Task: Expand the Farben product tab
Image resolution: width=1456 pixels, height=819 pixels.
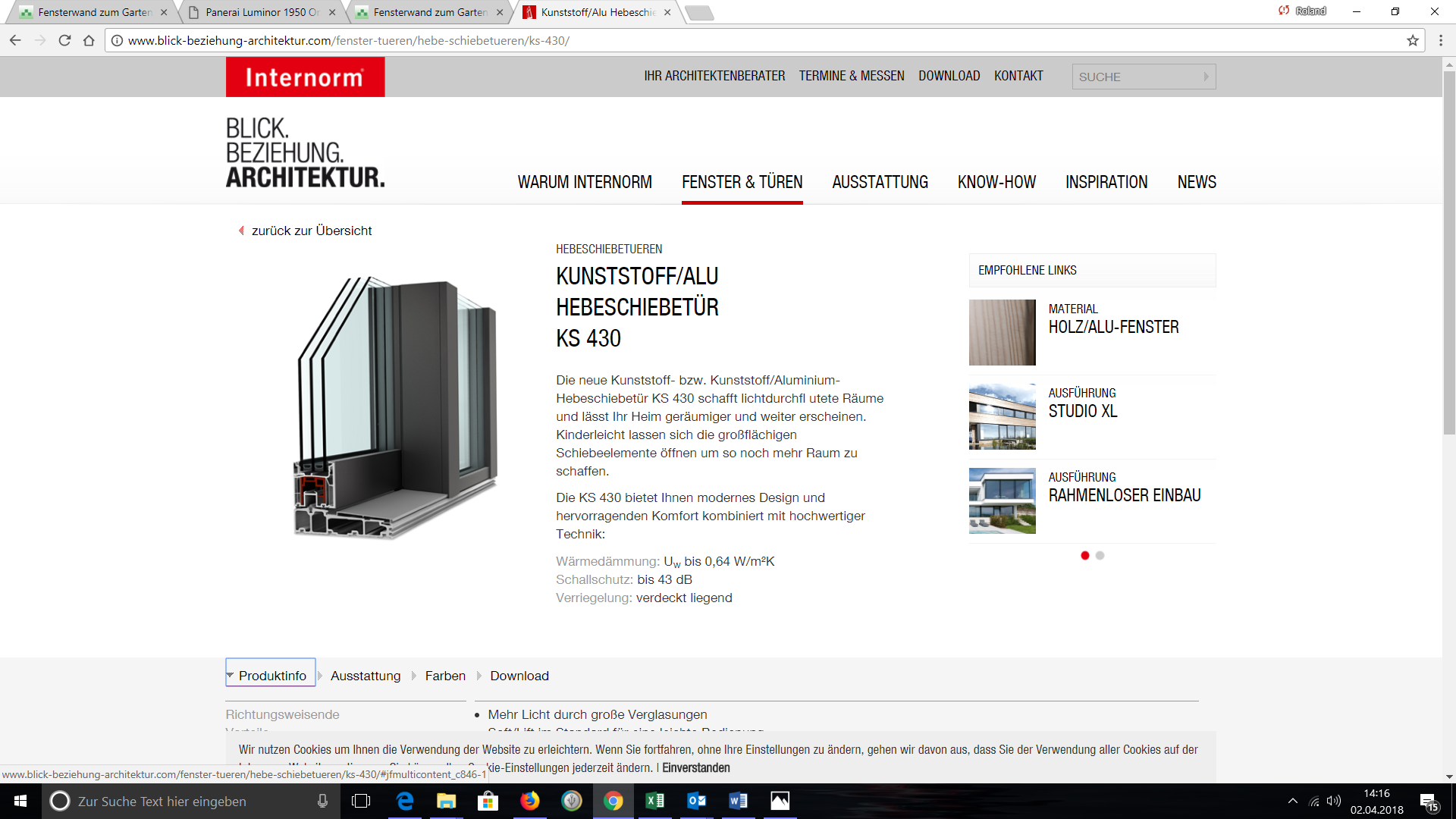Action: [445, 676]
